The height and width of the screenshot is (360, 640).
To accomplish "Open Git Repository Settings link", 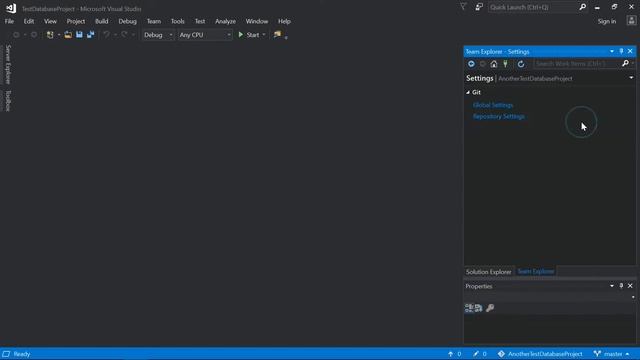I will point(499,117).
